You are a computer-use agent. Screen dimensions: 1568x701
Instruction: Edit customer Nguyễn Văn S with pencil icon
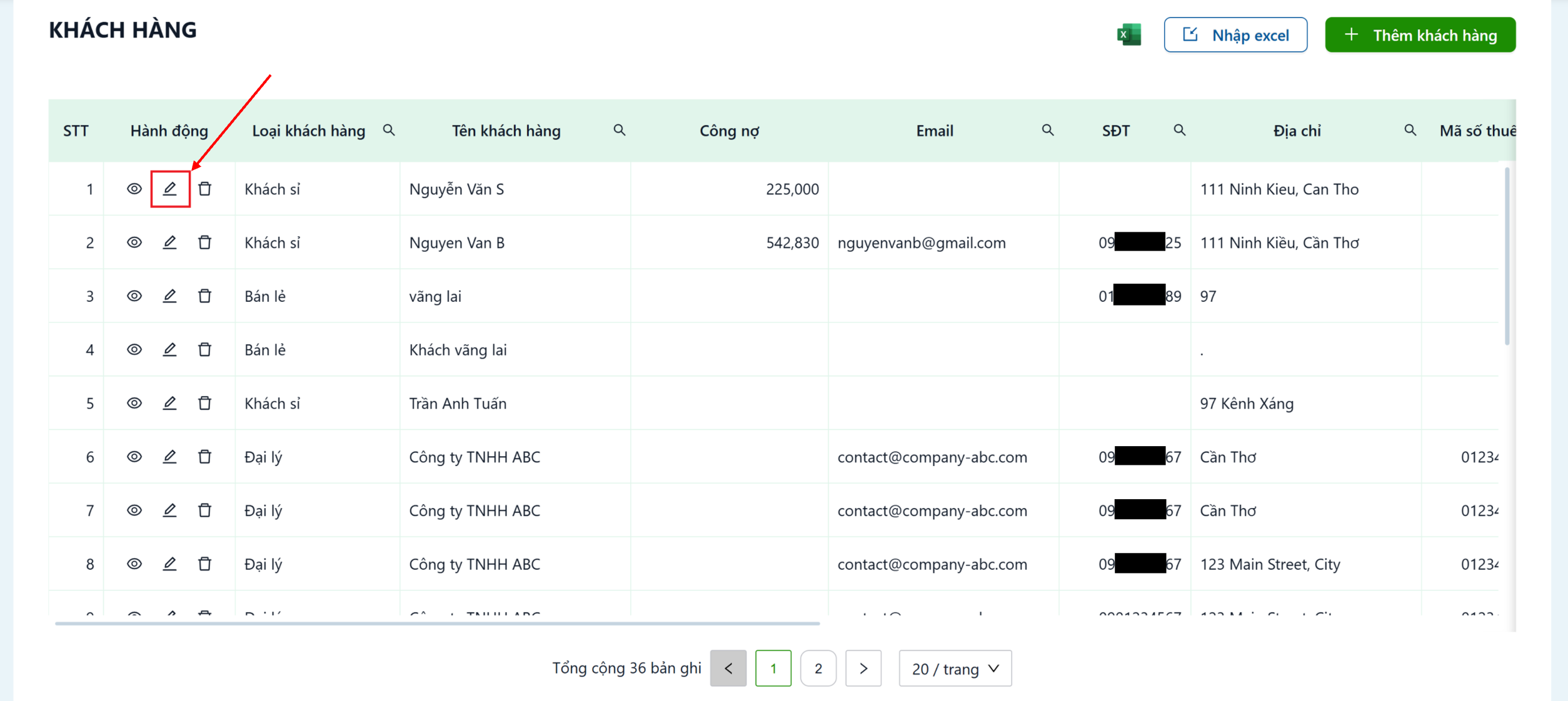coord(169,189)
